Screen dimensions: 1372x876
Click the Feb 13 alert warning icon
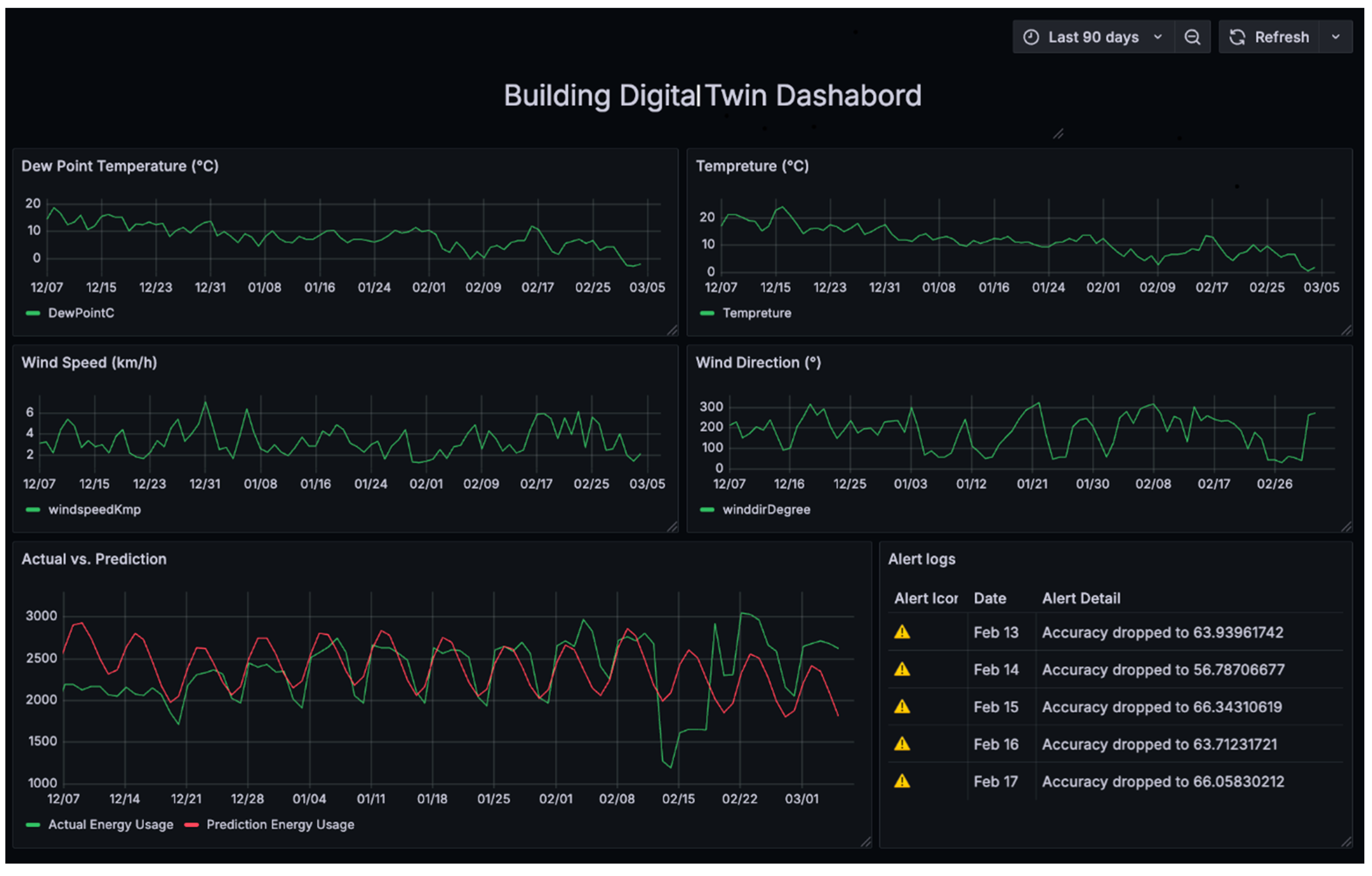[902, 632]
